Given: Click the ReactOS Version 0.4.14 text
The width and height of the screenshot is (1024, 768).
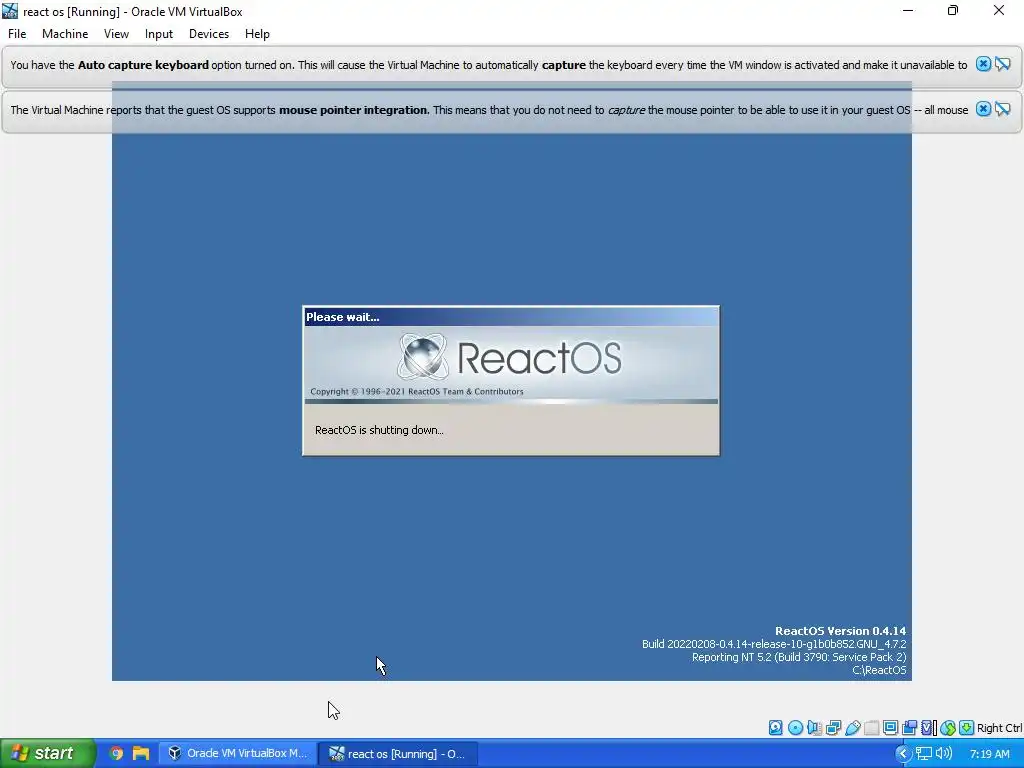Looking at the screenshot, I should click(840, 631).
